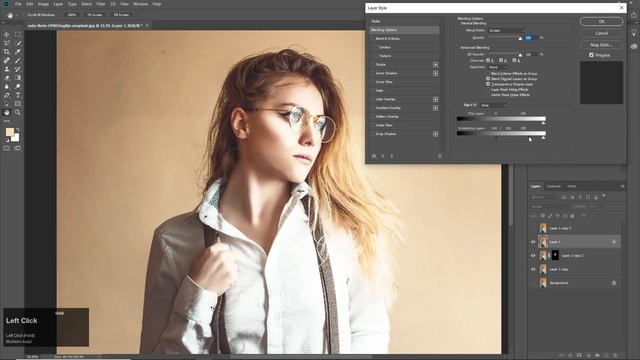Select the Rectangle shape tool
This screenshot has height=360, width=640.
click(x=18, y=104)
